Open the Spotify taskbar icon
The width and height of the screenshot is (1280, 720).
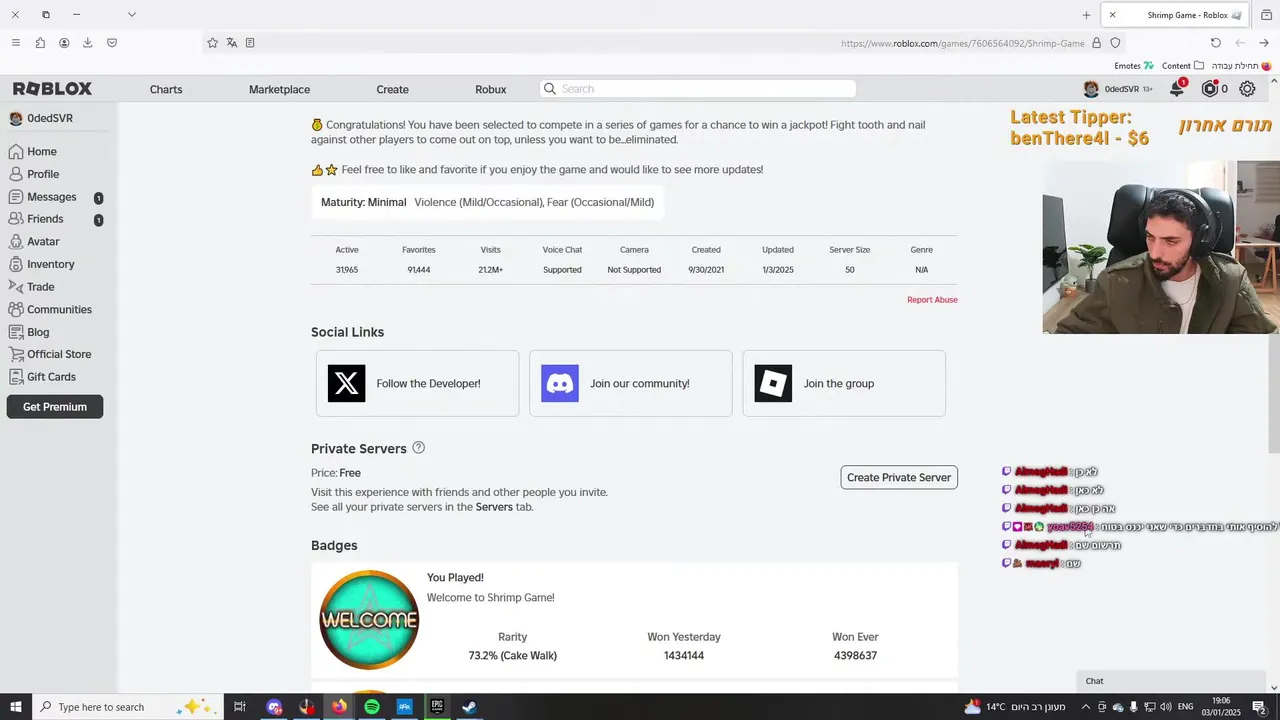(x=372, y=707)
